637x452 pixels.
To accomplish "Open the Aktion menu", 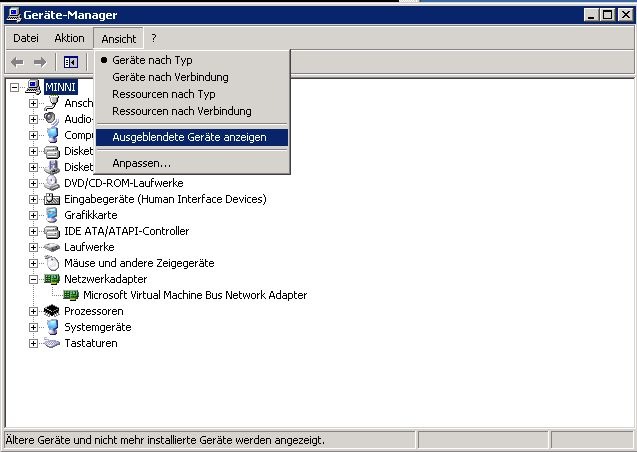I will tap(69, 38).
